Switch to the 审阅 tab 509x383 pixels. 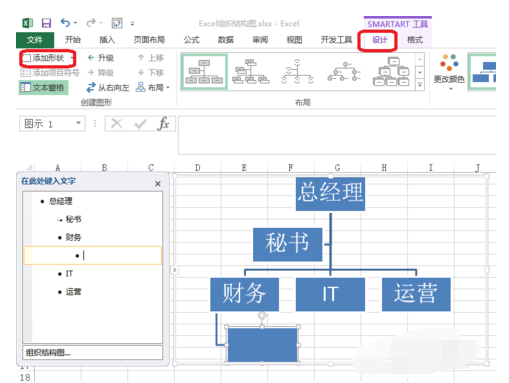[x=260, y=40]
